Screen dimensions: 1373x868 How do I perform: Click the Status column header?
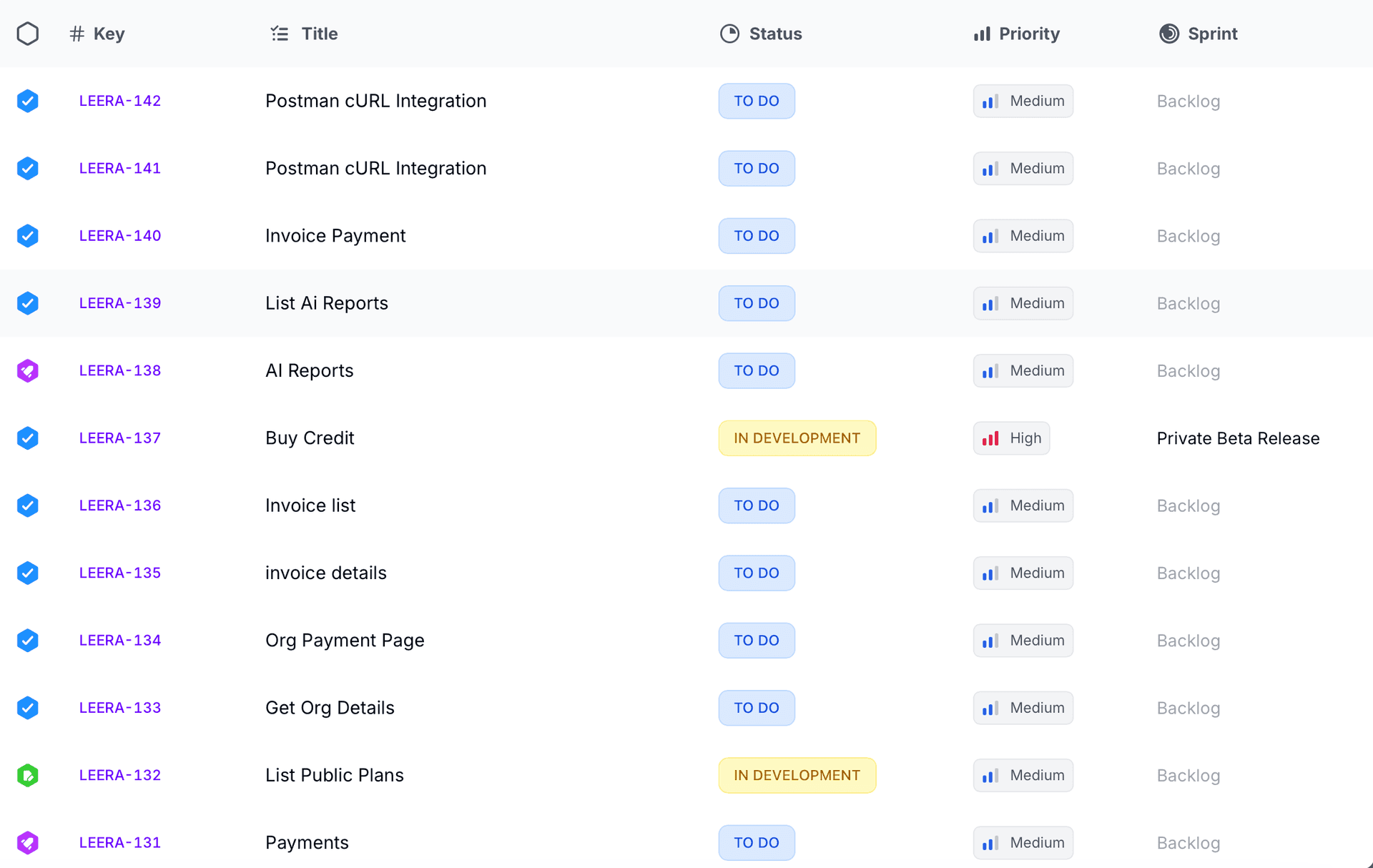[775, 33]
